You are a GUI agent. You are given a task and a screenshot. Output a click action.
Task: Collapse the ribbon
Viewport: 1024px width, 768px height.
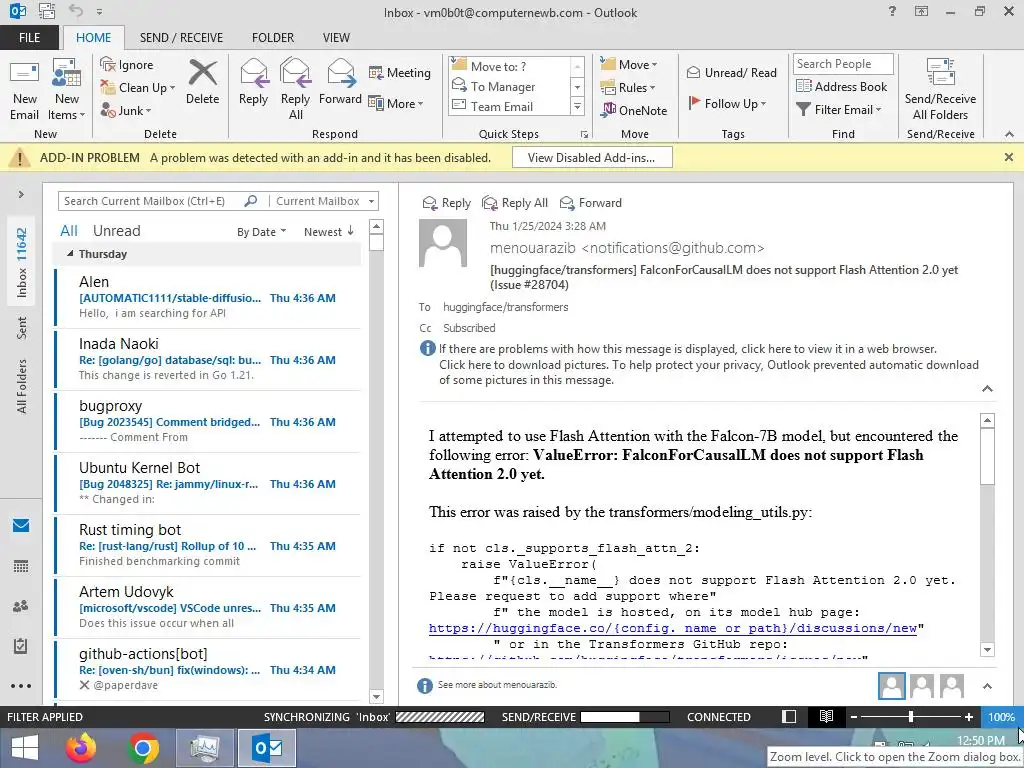(x=1009, y=134)
